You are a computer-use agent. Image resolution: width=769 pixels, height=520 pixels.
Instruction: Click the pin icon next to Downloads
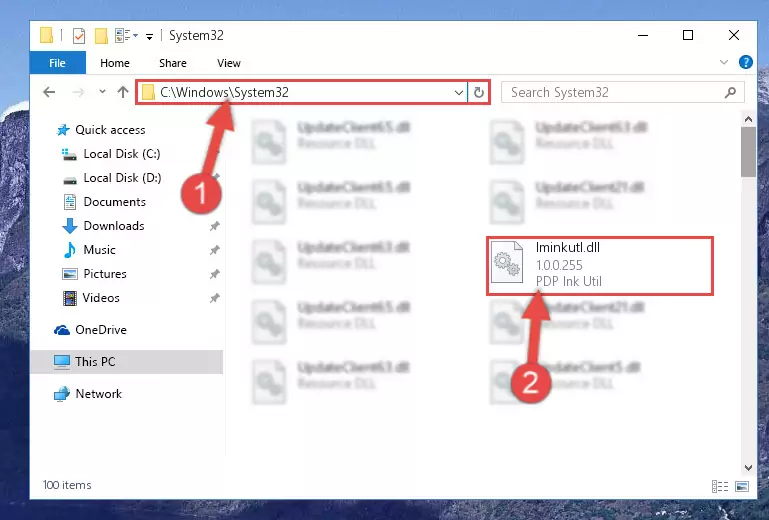[214, 226]
